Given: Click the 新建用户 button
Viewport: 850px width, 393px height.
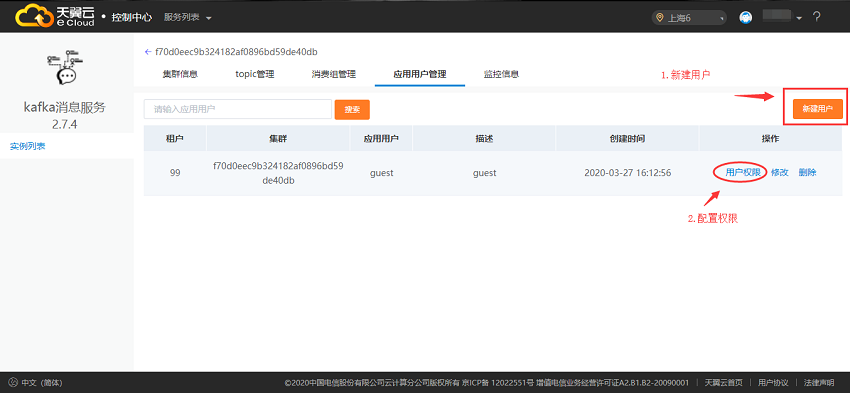Looking at the screenshot, I should click(x=817, y=109).
